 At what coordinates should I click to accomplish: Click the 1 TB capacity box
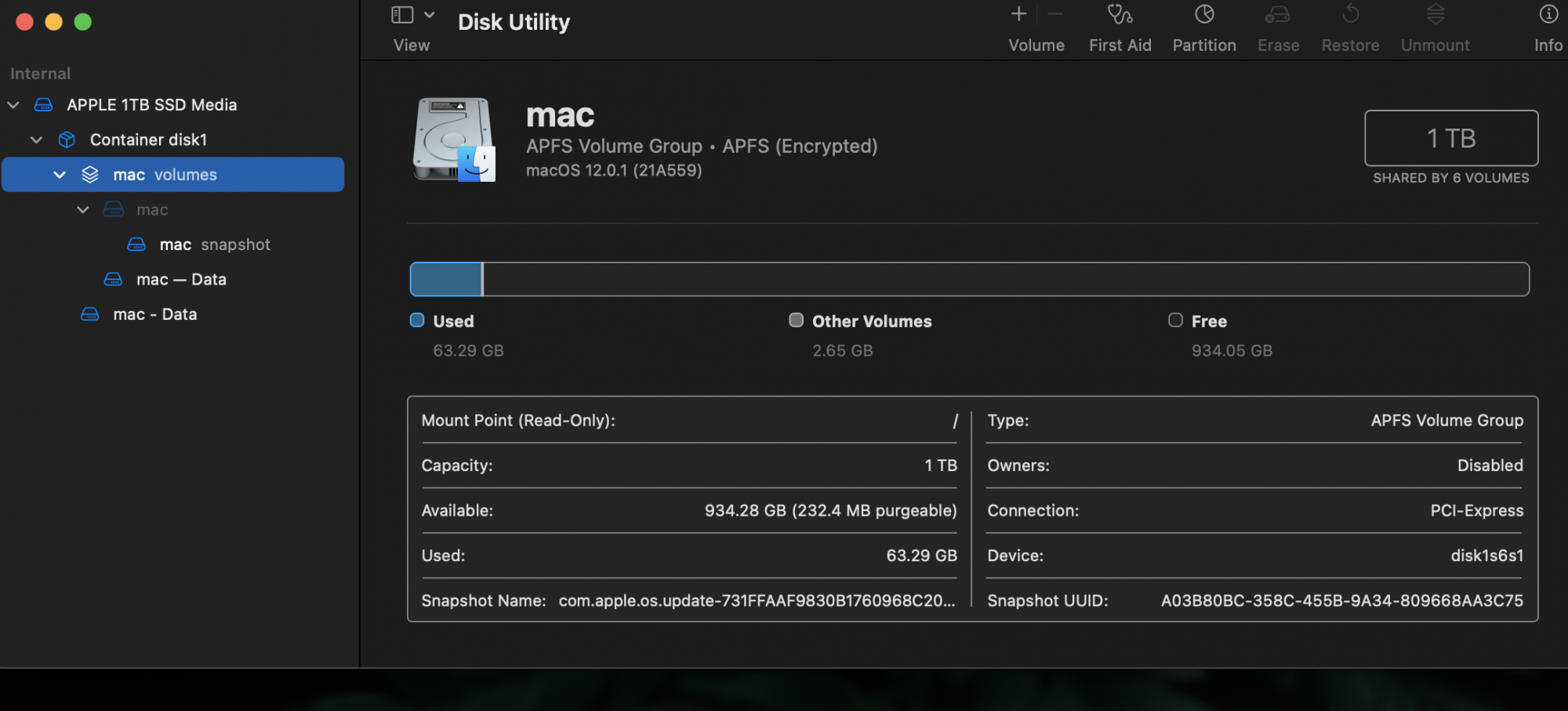[1451, 138]
